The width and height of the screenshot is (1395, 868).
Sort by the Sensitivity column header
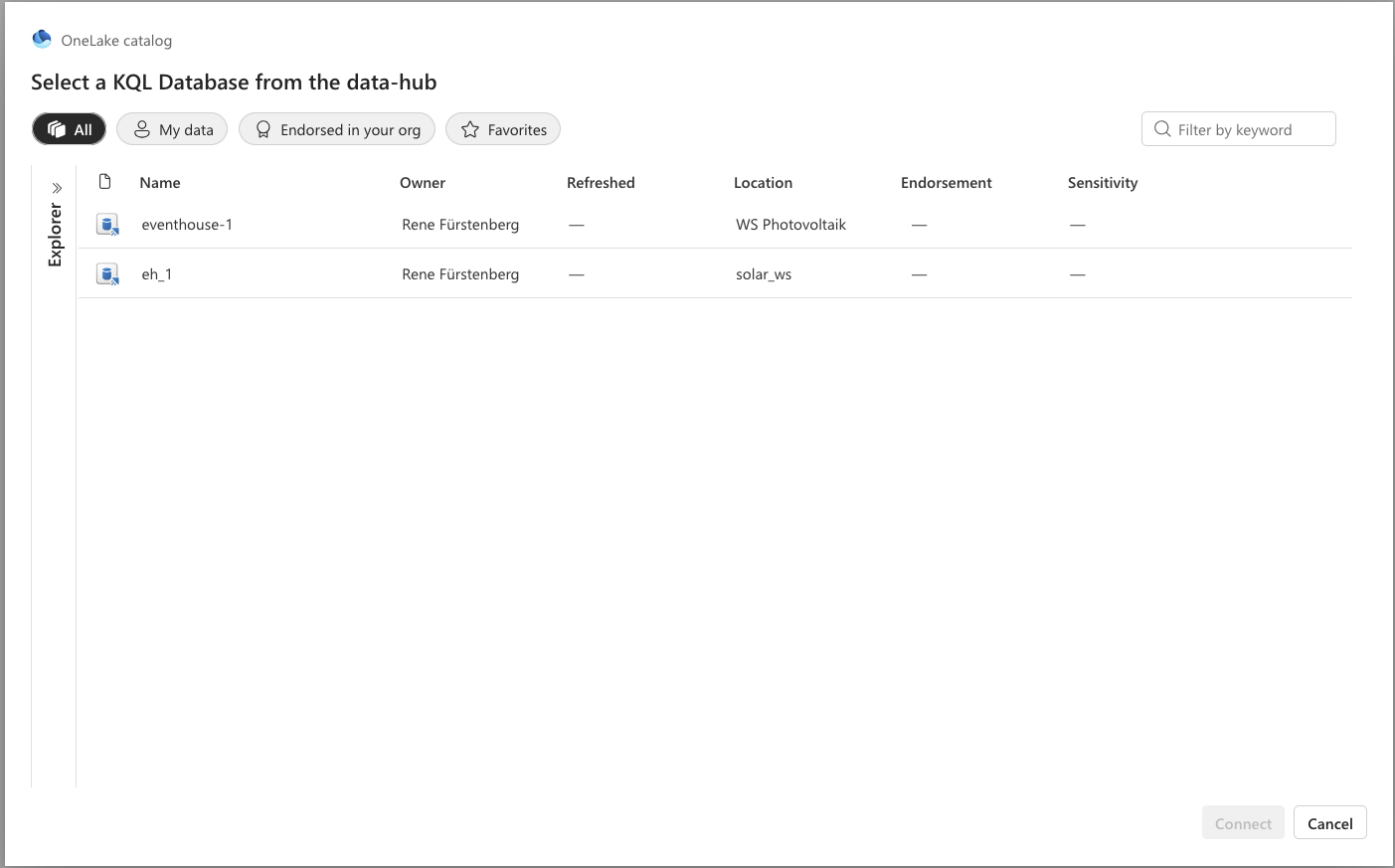pos(1102,183)
